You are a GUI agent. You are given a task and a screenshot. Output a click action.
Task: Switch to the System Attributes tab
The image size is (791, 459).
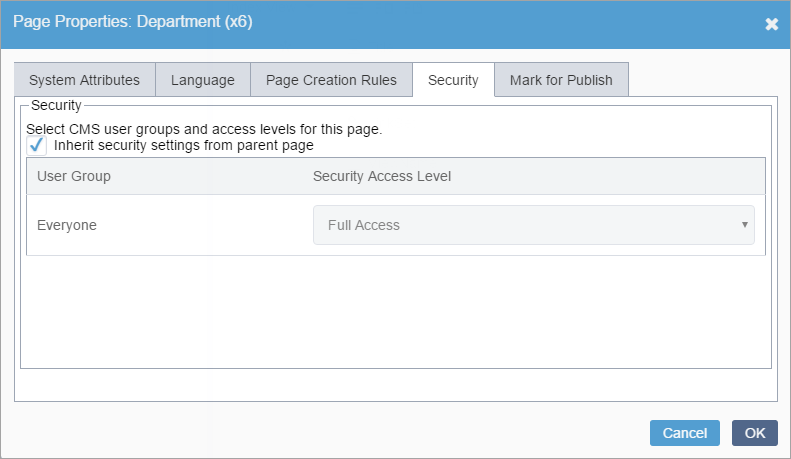(x=85, y=80)
